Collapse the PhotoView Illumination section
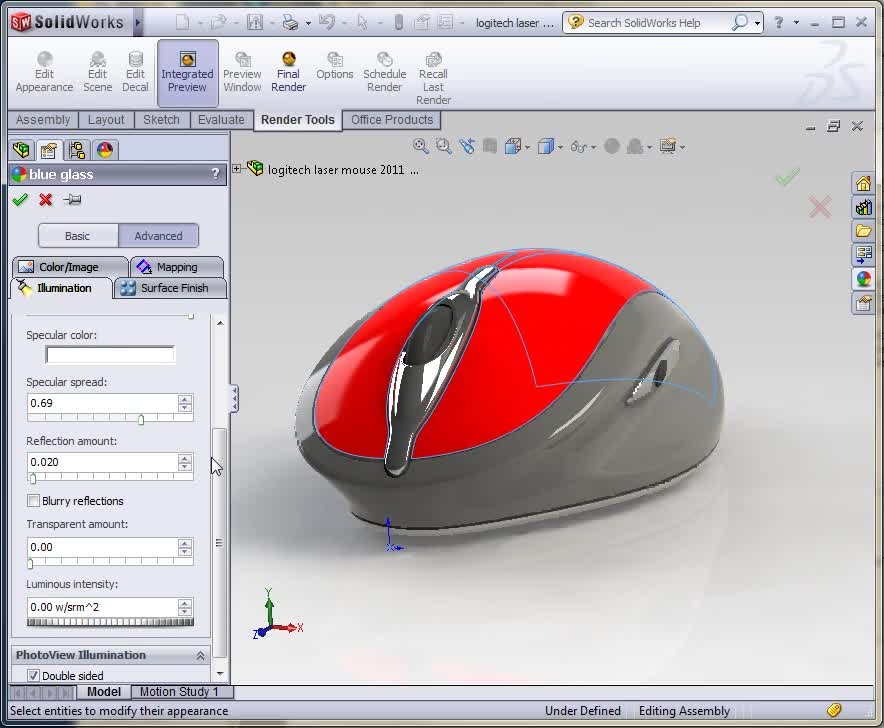 point(200,655)
